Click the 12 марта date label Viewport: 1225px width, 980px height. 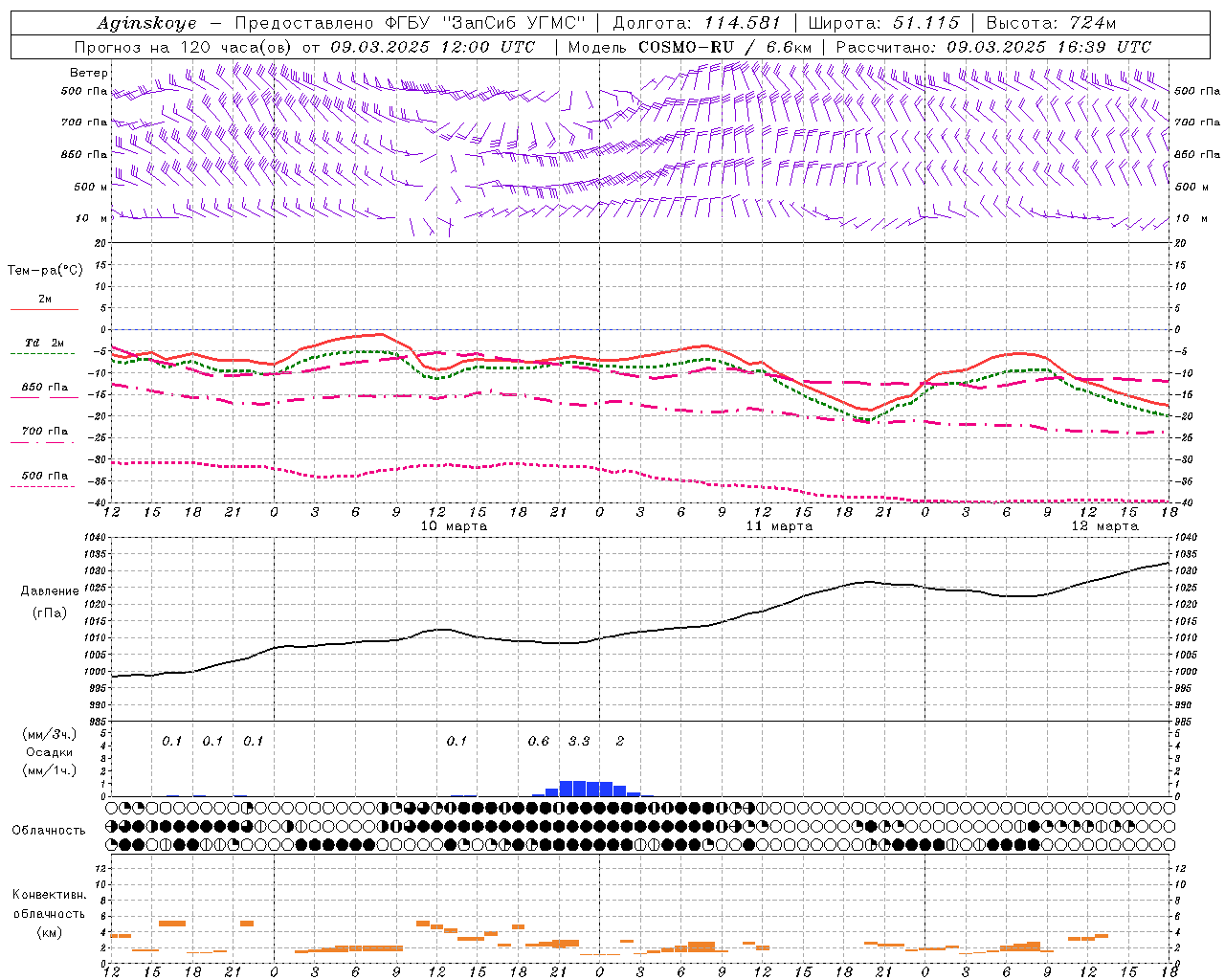[1104, 526]
